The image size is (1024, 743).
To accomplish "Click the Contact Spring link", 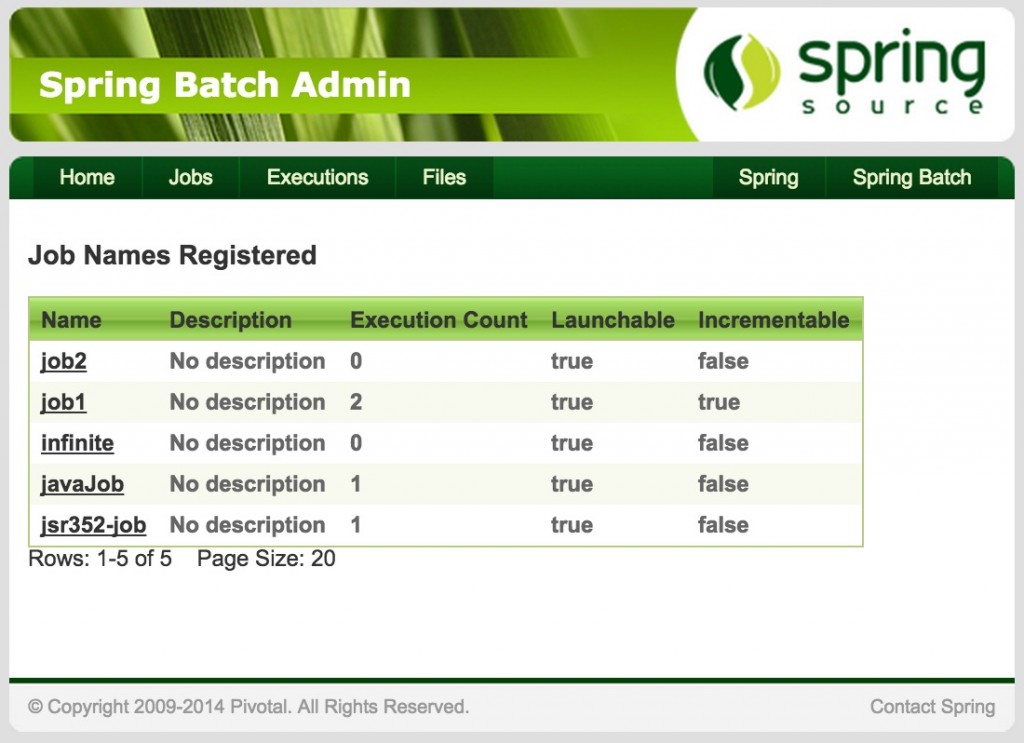I will point(932,706).
